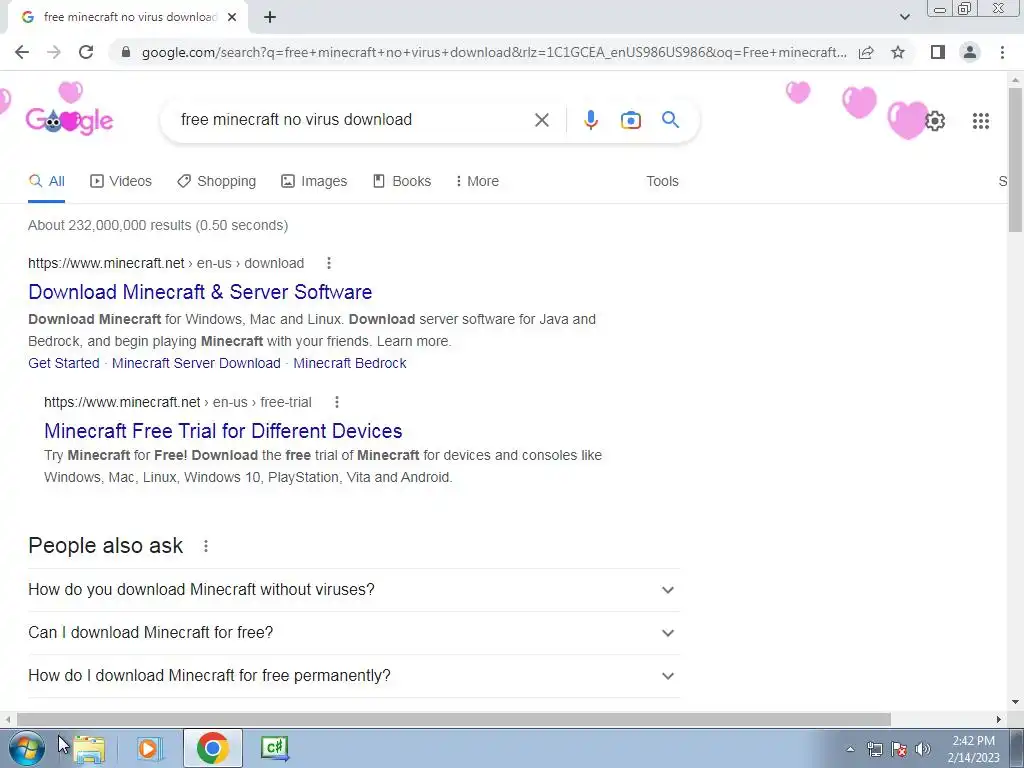Click the 'About 232,000,000 results' text
Viewport: 1024px width, 768px height.
[x=158, y=225]
